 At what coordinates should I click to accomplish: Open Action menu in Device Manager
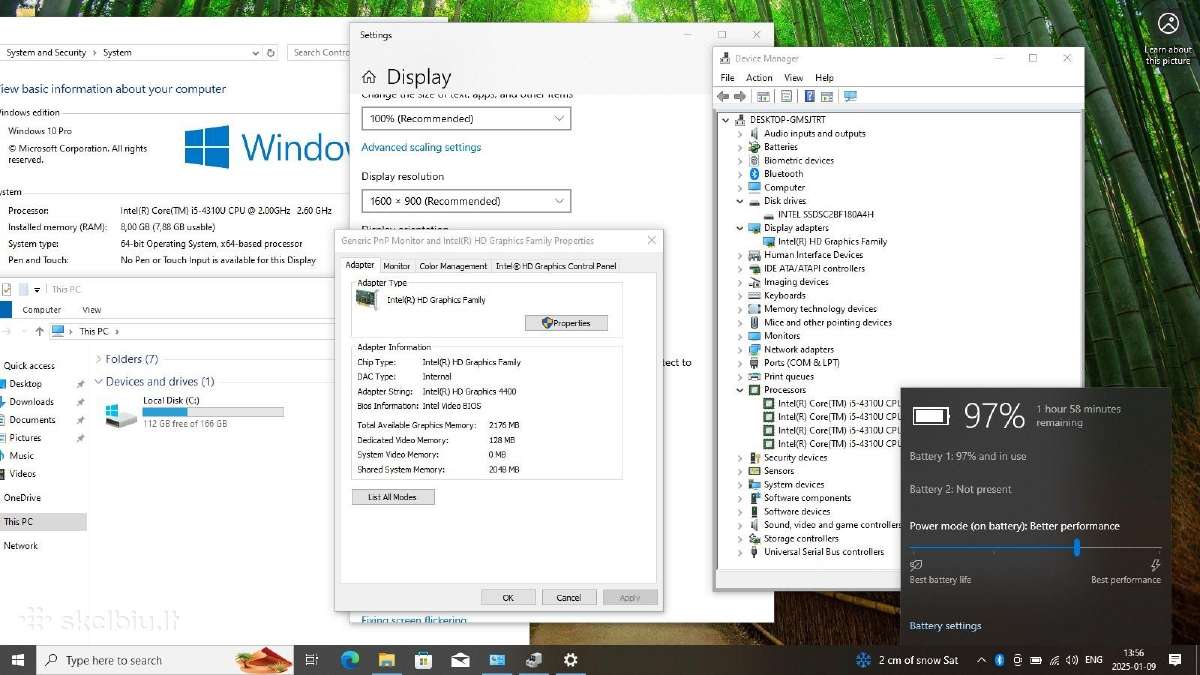click(759, 78)
